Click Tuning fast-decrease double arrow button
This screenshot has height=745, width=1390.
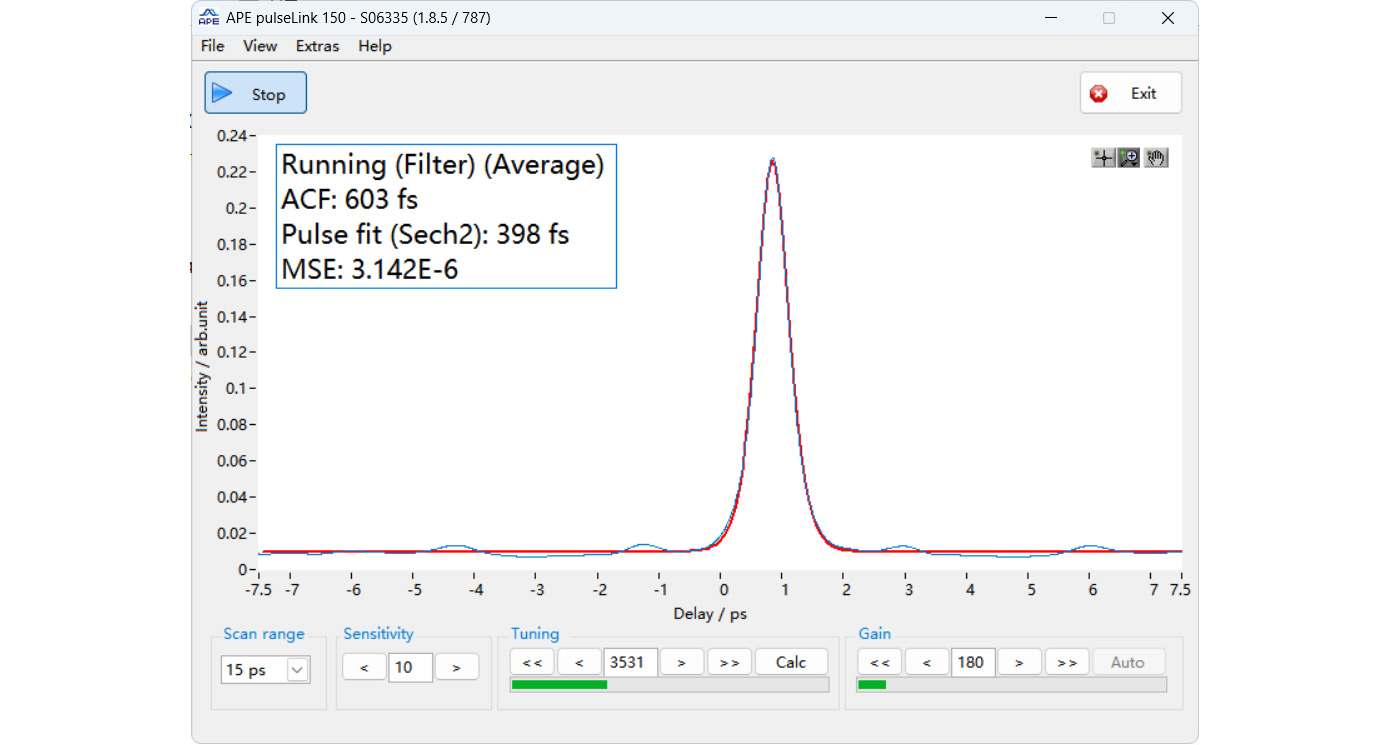click(x=532, y=662)
